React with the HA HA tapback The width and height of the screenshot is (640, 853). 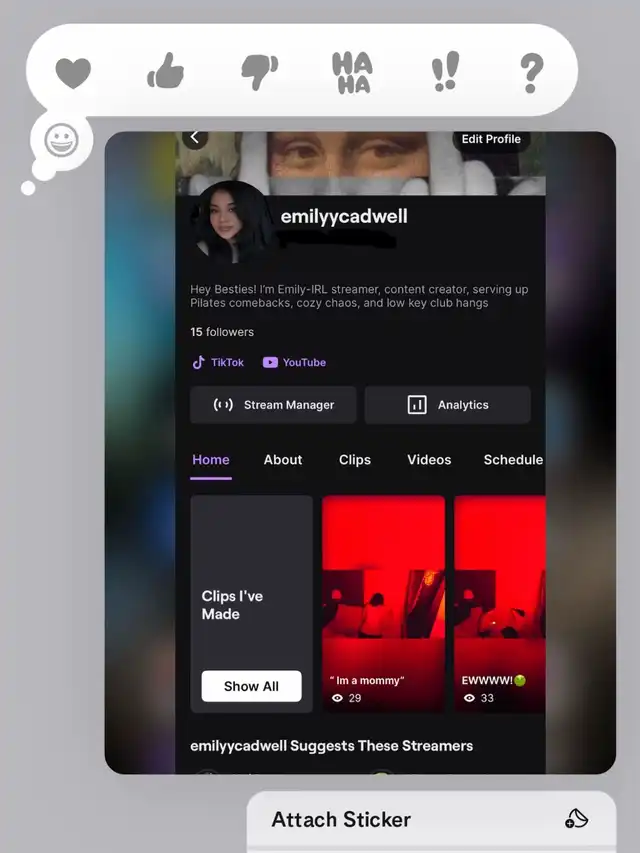point(352,72)
